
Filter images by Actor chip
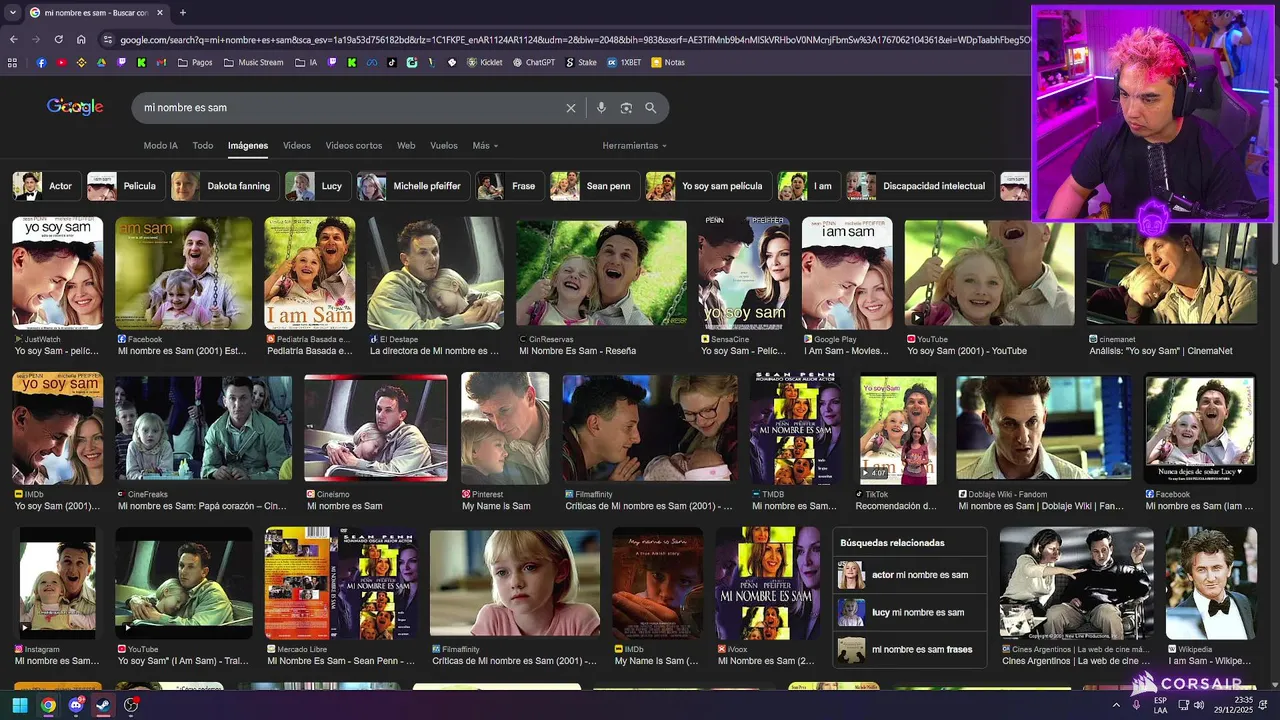tap(45, 186)
